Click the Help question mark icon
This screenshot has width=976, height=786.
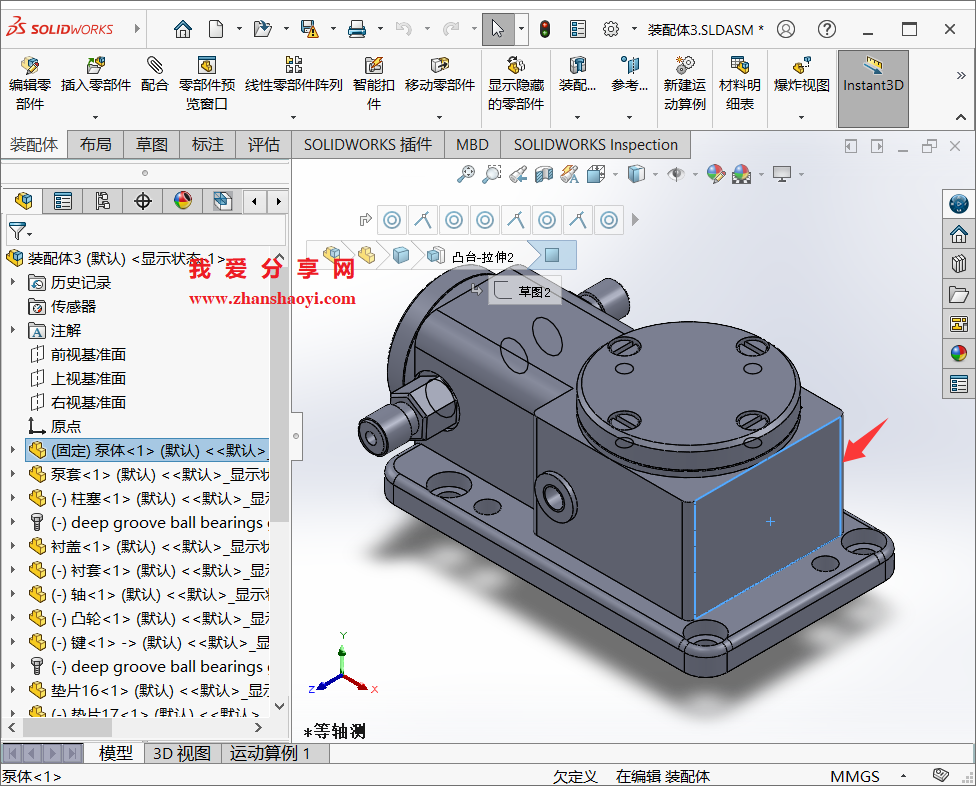(827, 29)
